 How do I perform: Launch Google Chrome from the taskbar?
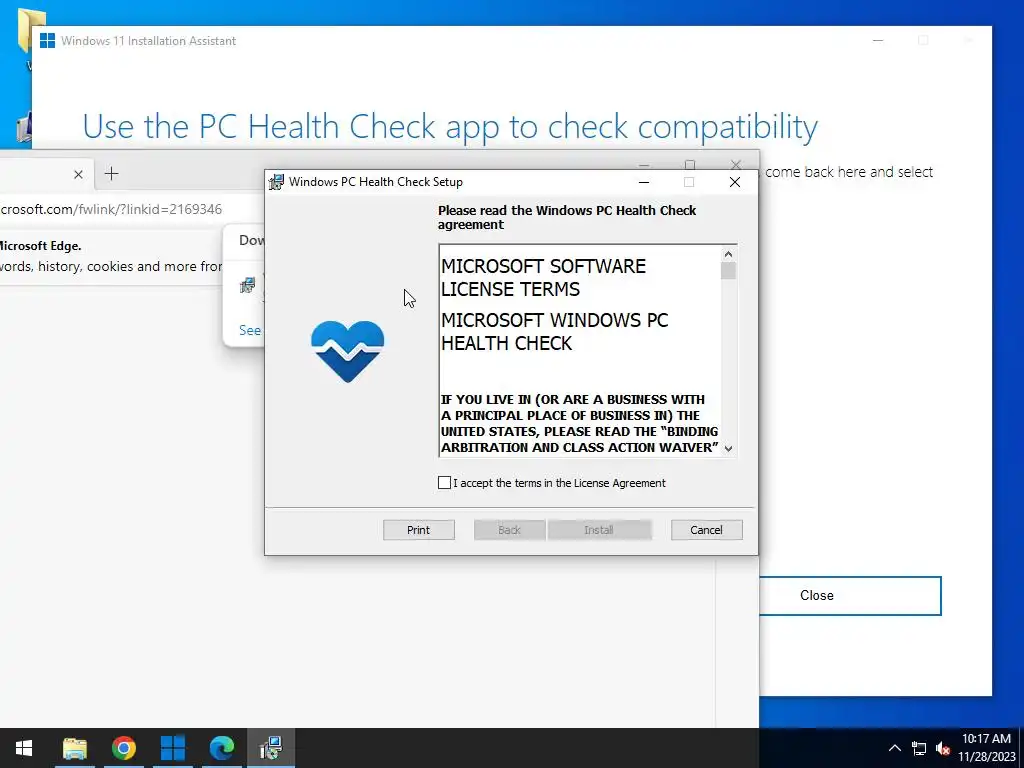[123, 748]
